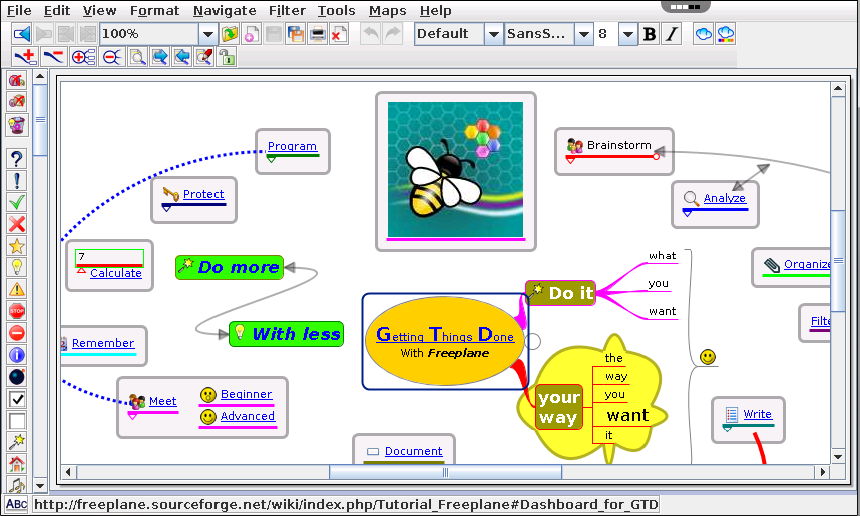
Task: Add the red STOP sign icon
Action: coord(17,311)
